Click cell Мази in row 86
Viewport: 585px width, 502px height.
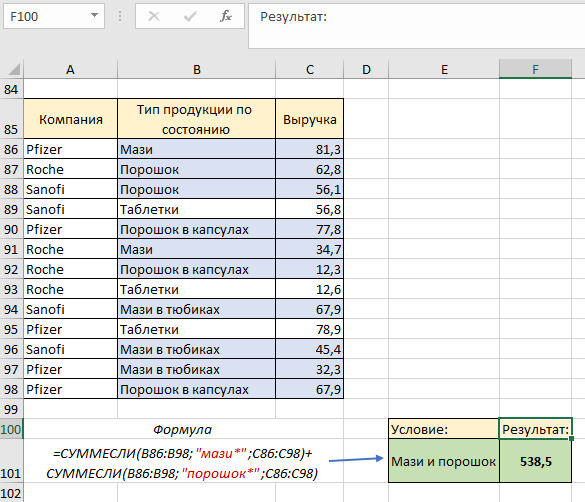(197, 149)
